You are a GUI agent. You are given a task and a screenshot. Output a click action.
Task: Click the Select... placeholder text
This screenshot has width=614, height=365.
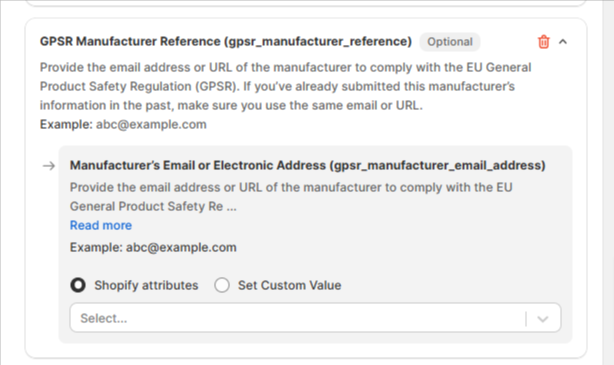click(x=104, y=318)
